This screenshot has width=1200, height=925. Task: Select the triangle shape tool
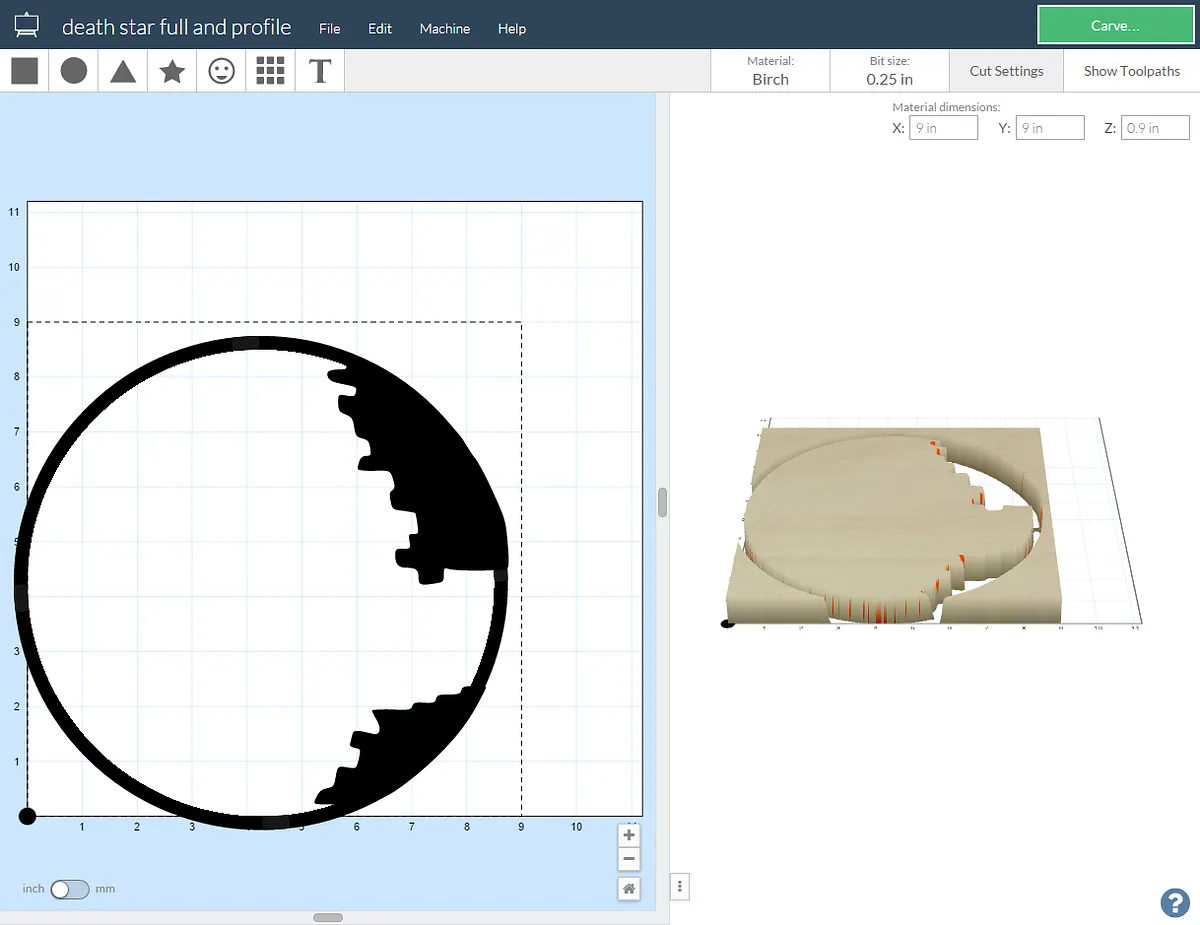[123, 71]
